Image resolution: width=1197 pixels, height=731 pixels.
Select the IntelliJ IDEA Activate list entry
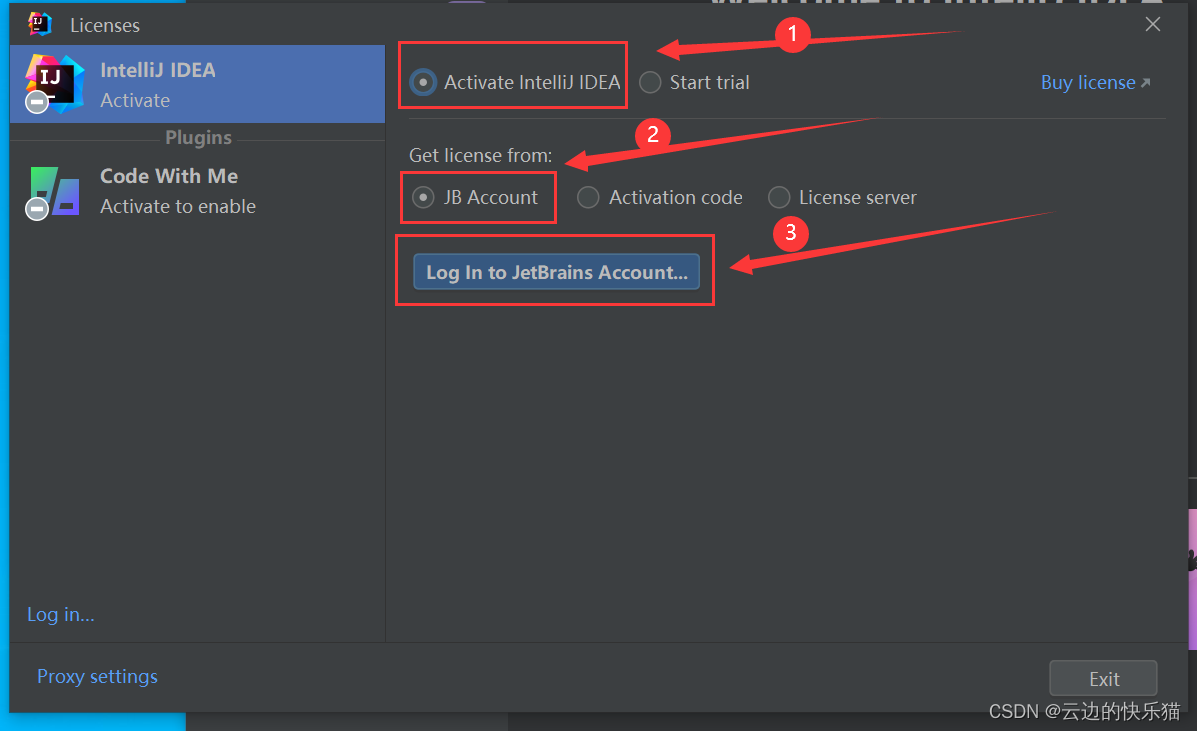click(x=197, y=84)
